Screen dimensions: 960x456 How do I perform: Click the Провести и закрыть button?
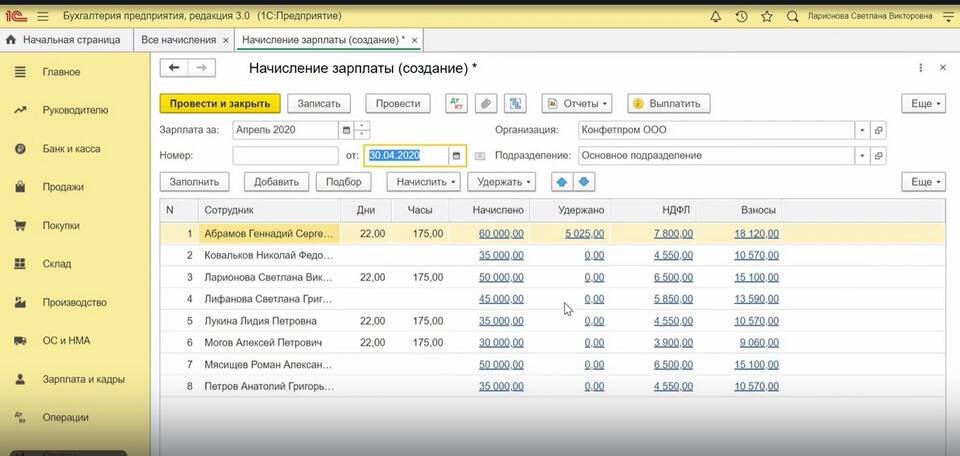pos(219,103)
